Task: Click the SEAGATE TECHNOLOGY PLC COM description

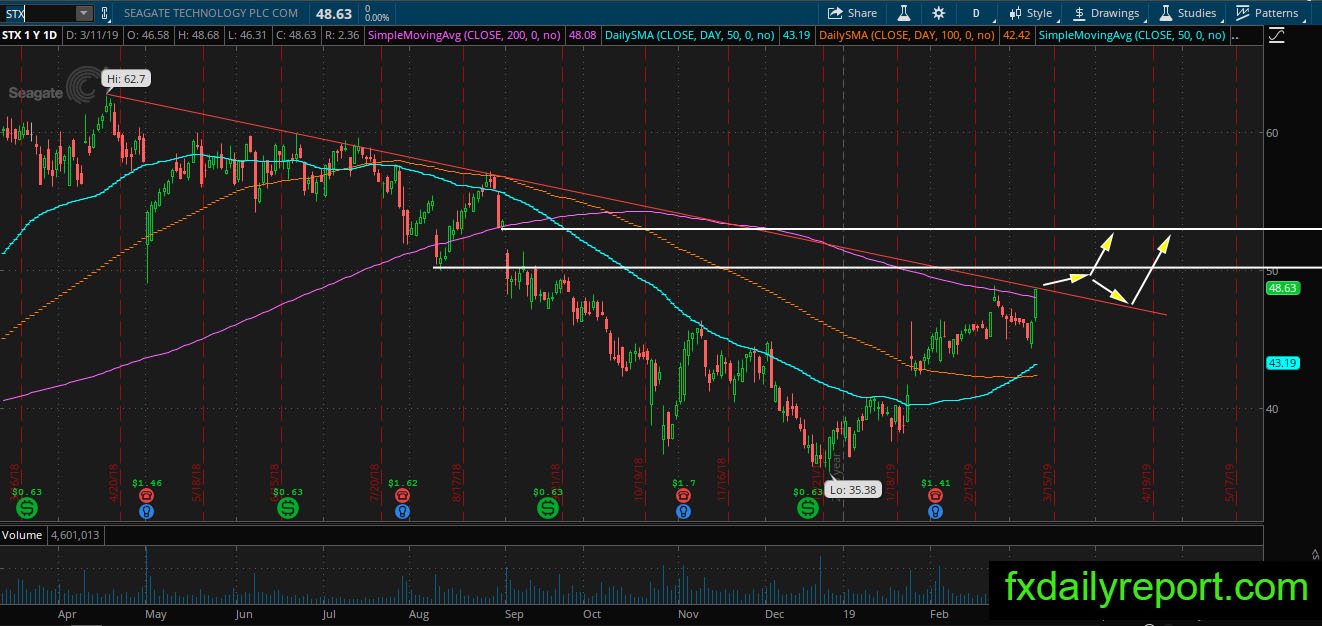Action: (212, 13)
